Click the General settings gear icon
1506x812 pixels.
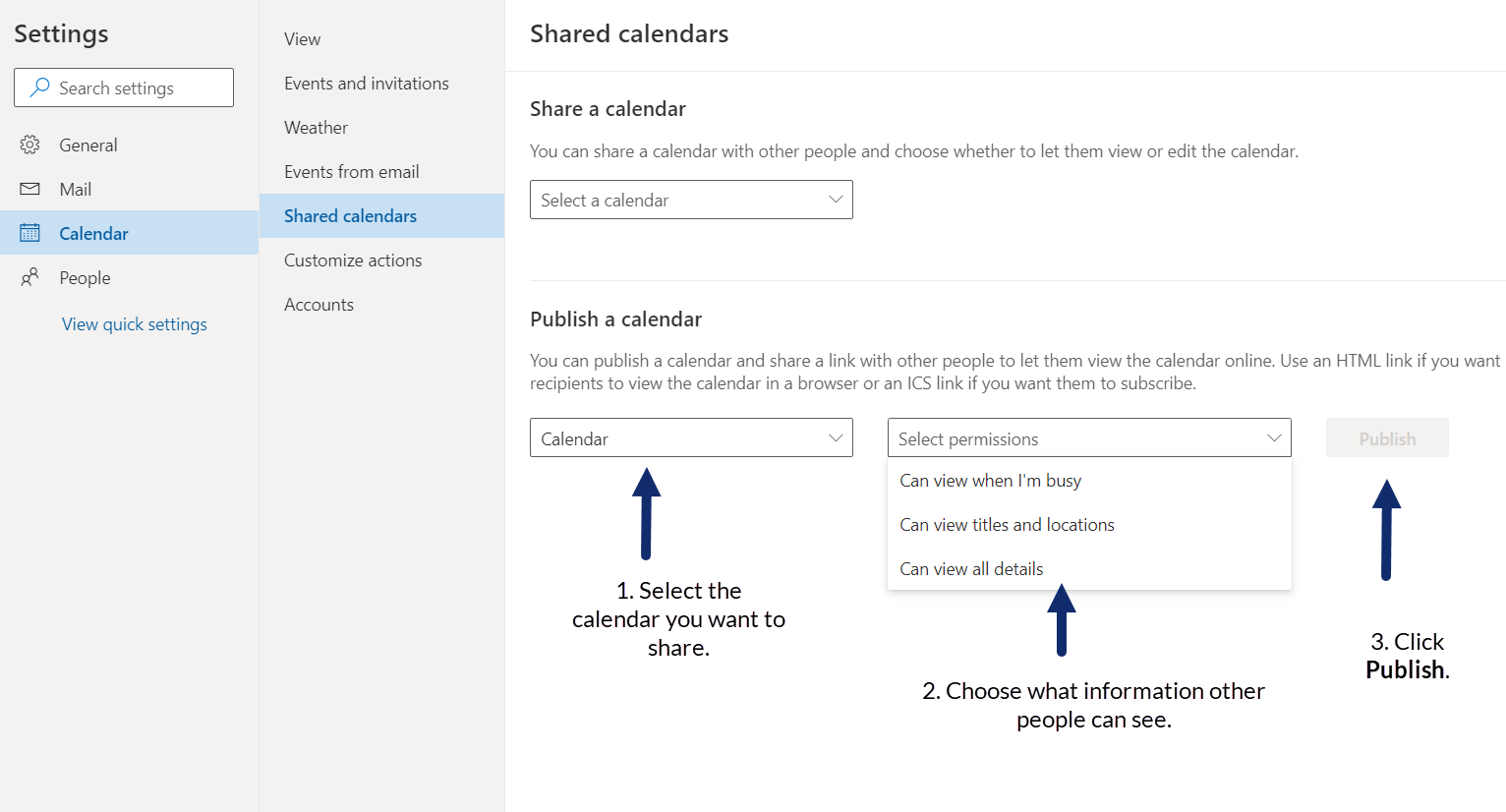click(29, 145)
